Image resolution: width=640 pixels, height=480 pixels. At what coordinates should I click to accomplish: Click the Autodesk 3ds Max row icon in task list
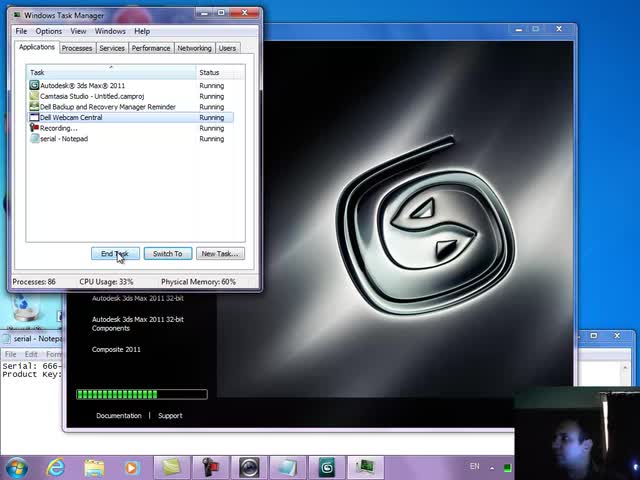point(34,85)
